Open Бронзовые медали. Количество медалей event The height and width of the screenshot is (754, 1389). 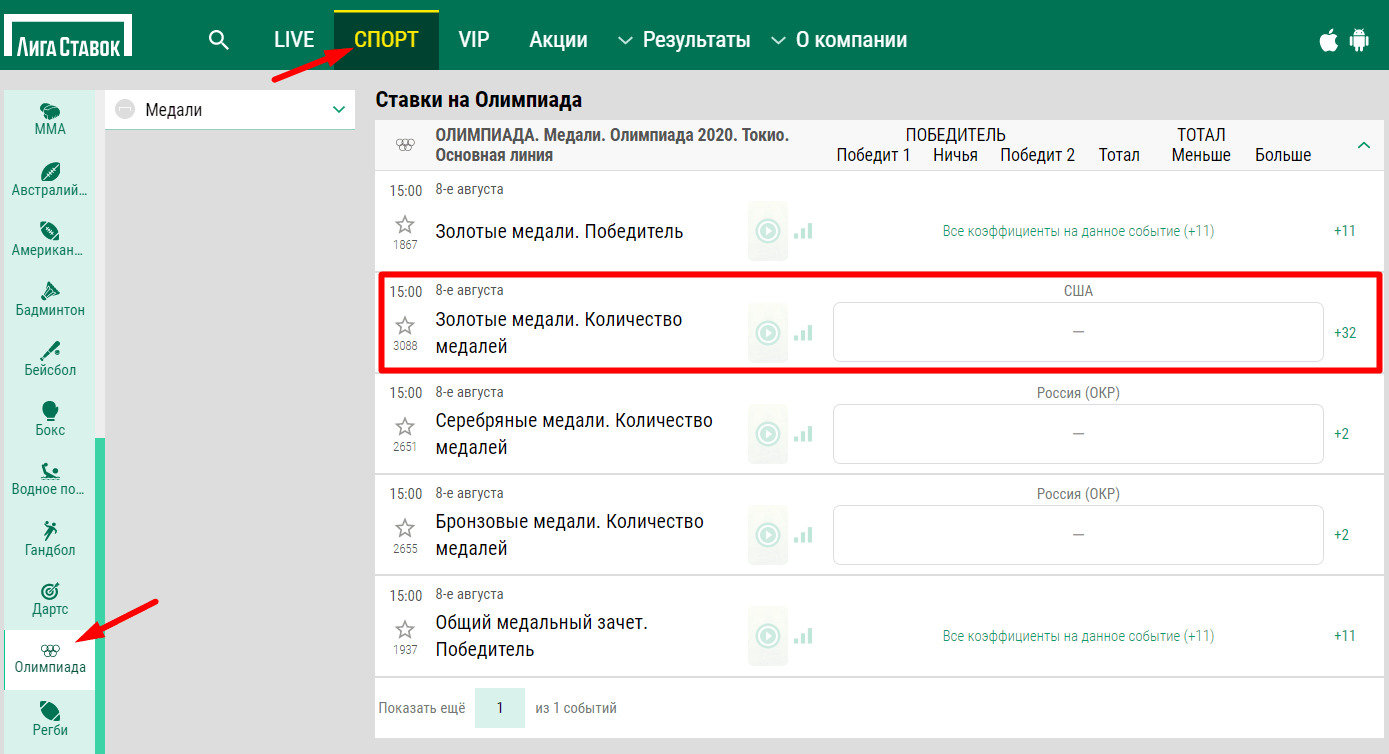(569, 535)
